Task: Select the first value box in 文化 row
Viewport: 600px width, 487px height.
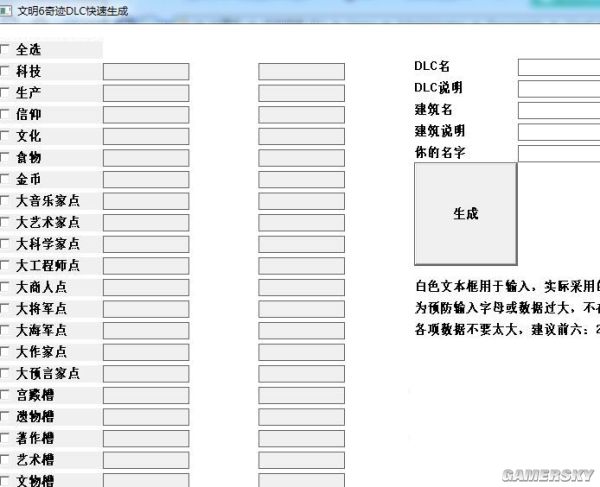Action: 146,136
